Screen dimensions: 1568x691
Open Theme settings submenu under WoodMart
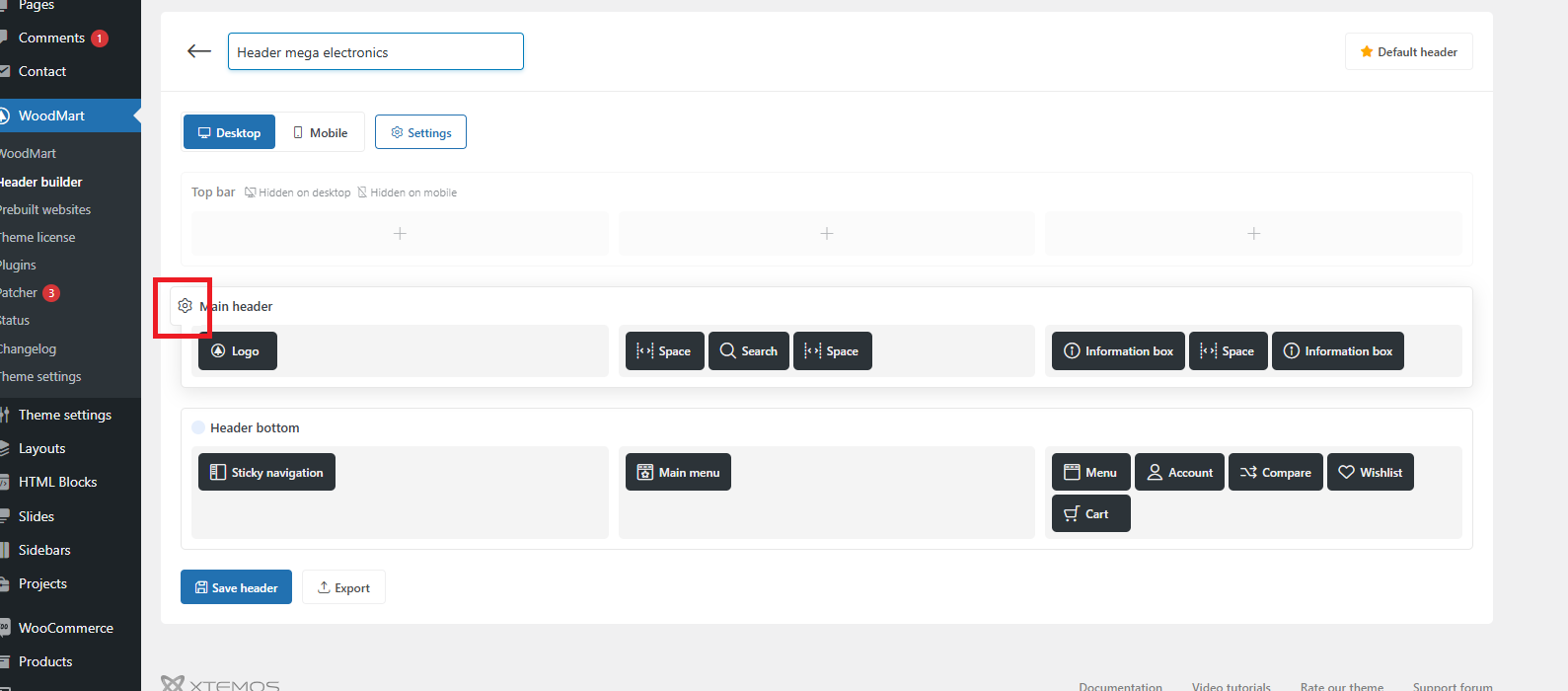coord(39,376)
